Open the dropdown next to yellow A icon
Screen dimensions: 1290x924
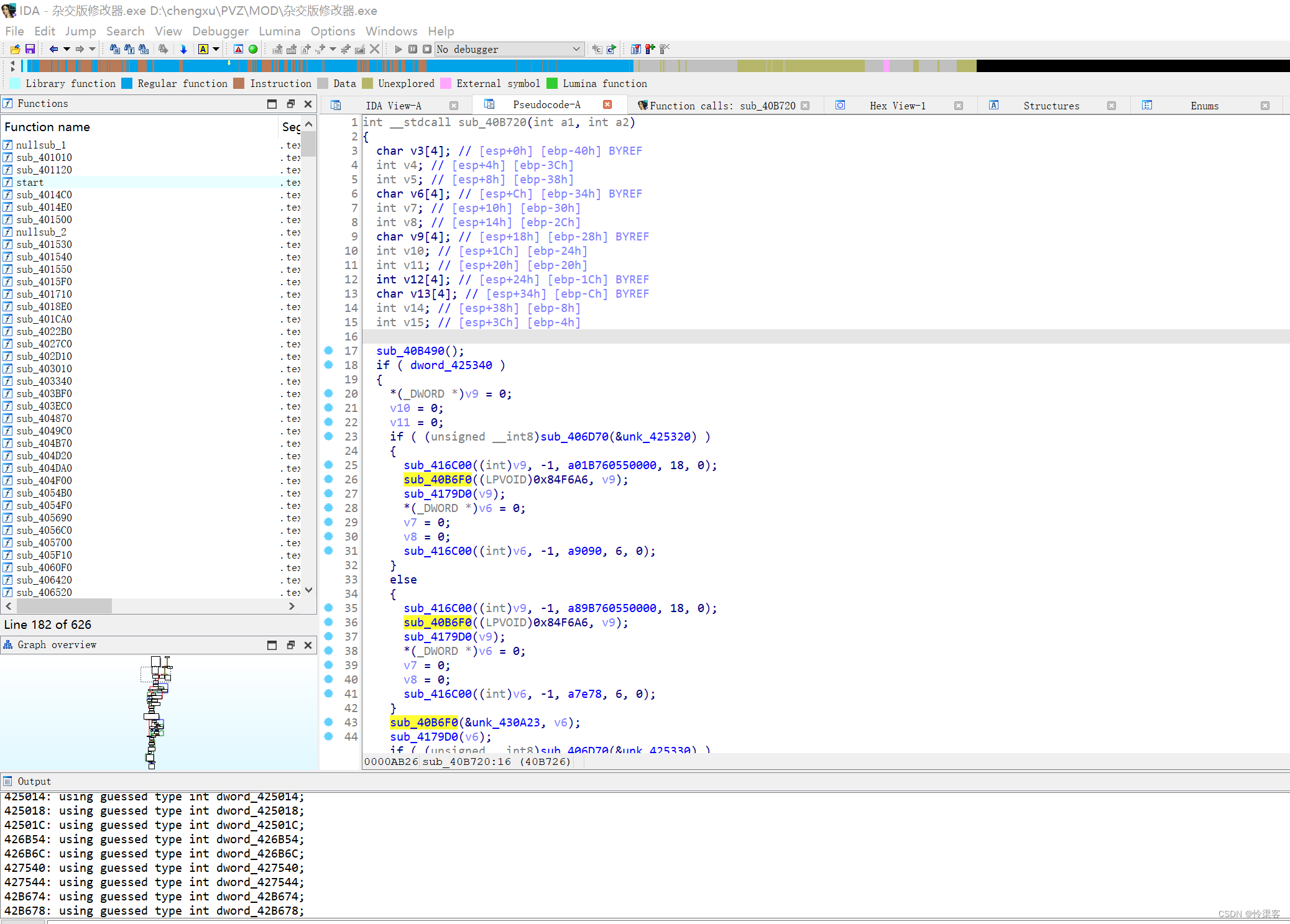coord(216,49)
